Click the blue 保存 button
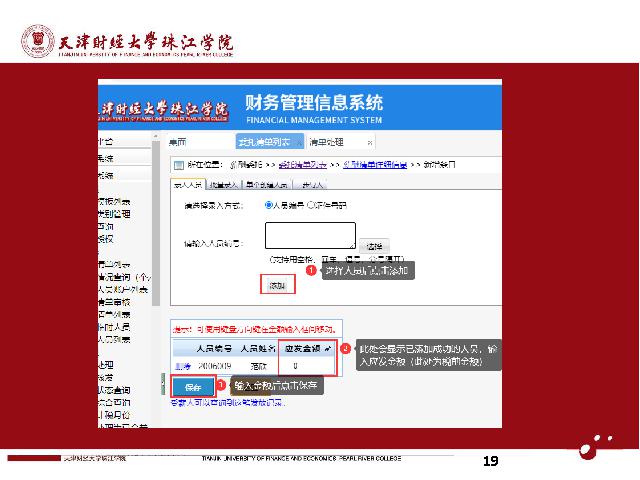The image size is (640, 480). coord(193,387)
